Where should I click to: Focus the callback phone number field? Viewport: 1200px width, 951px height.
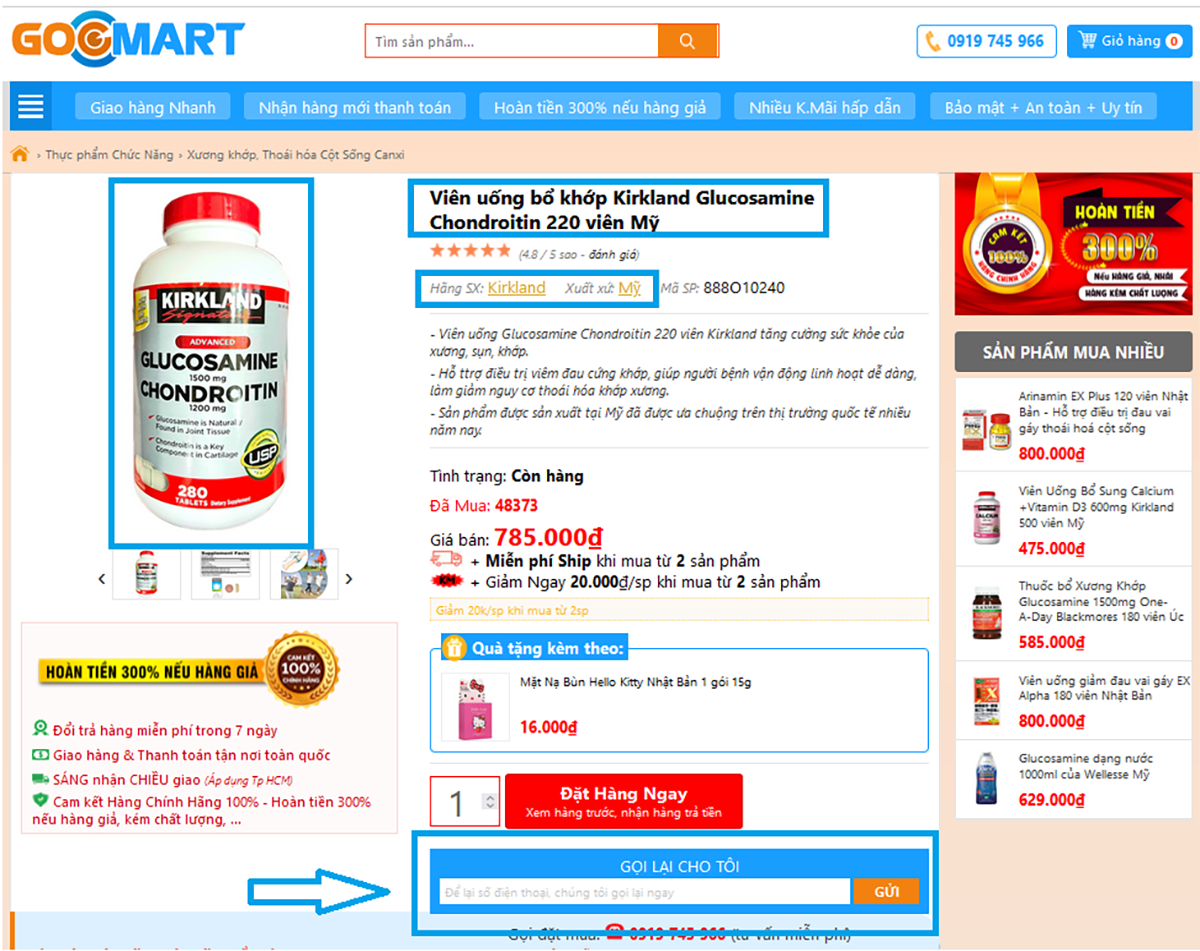(x=645, y=892)
